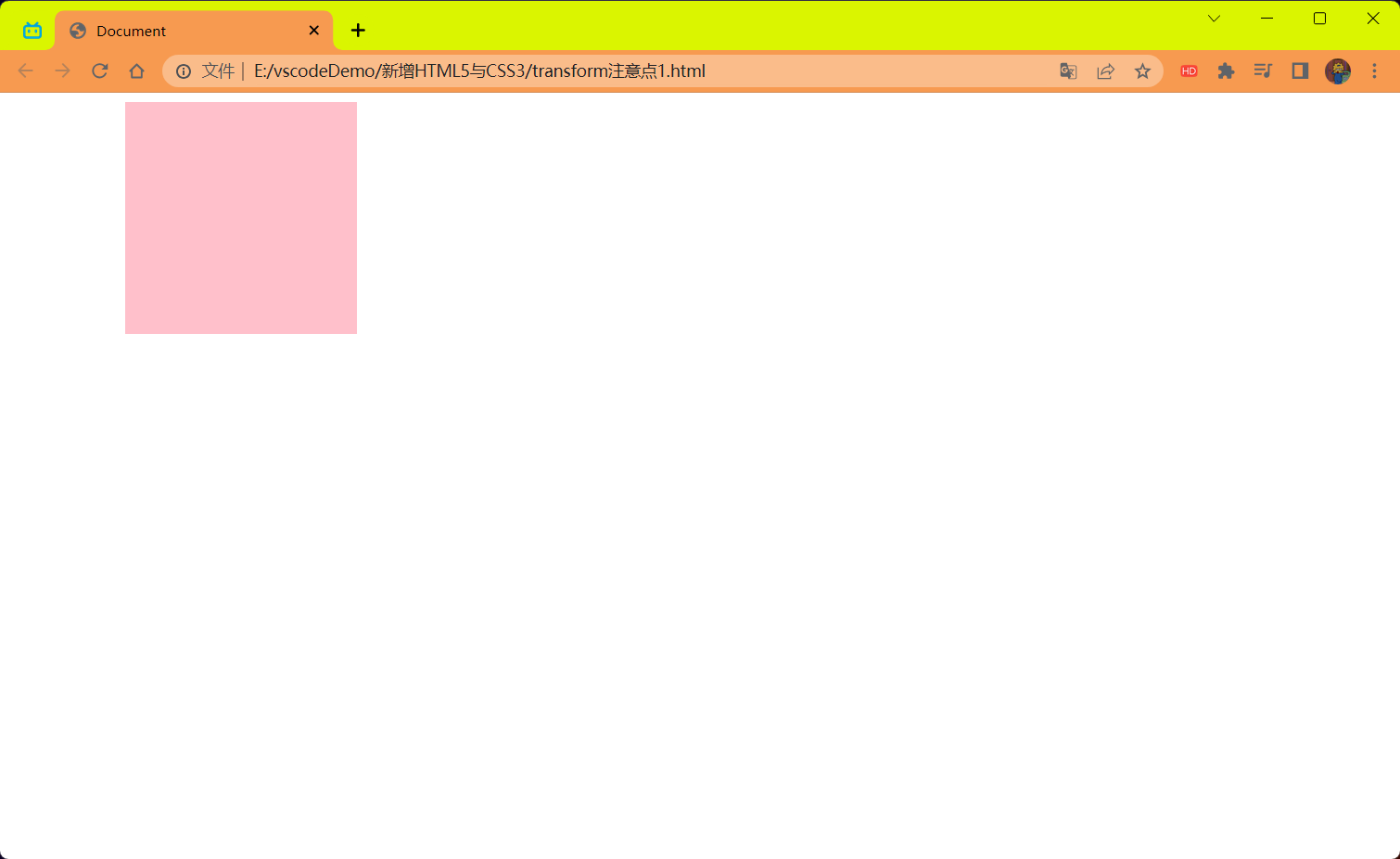Close the Document tab
The height and width of the screenshot is (859, 1400).
pyautogui.click(x=314, y=31)
